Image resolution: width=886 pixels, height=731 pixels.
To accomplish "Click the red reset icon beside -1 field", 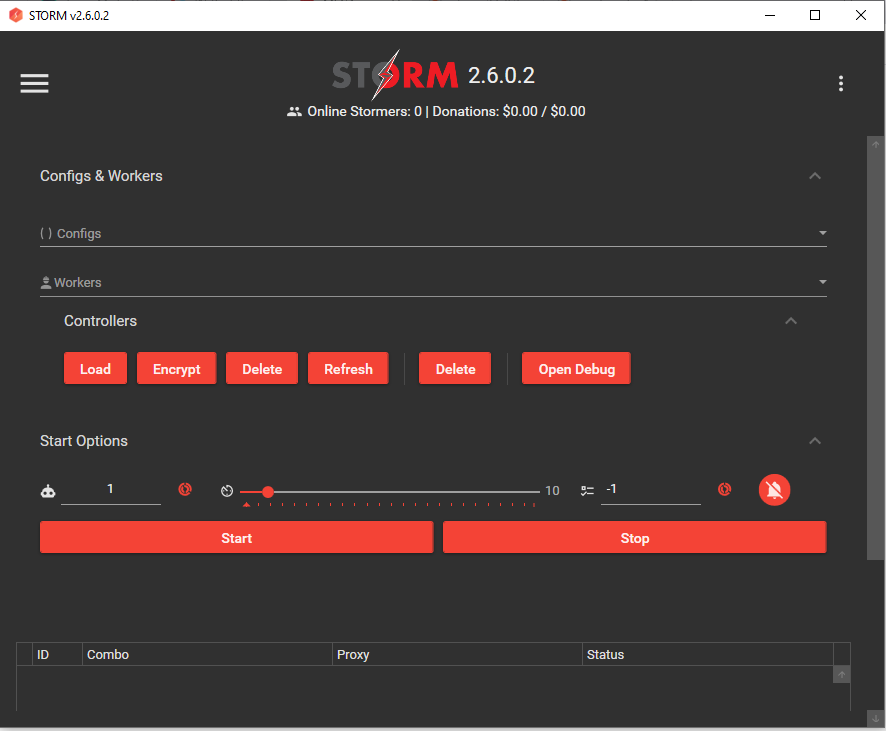I will (725, 490).
